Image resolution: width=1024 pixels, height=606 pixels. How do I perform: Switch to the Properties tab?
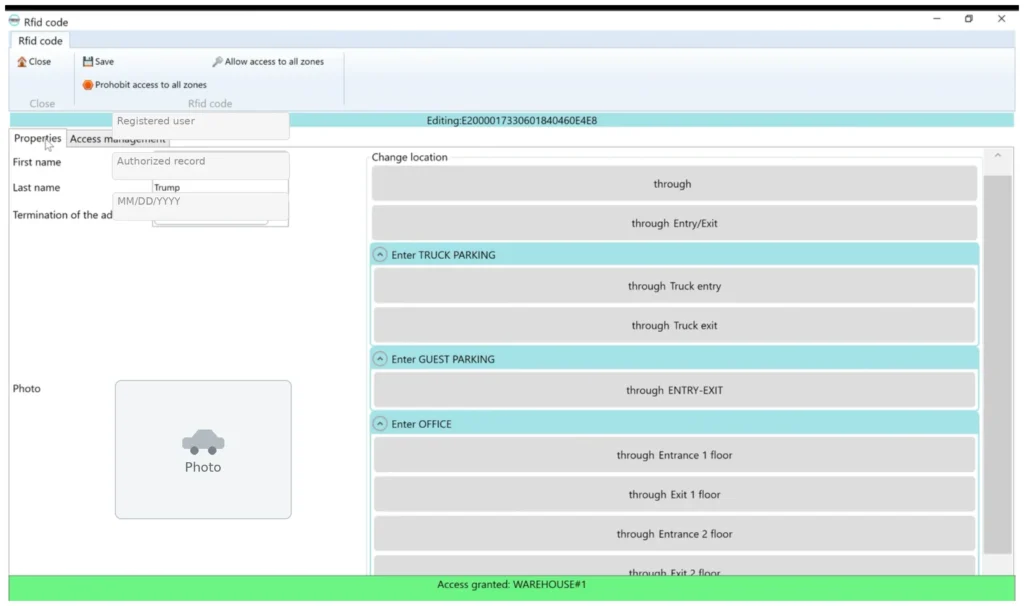click(x=37, y=138)
